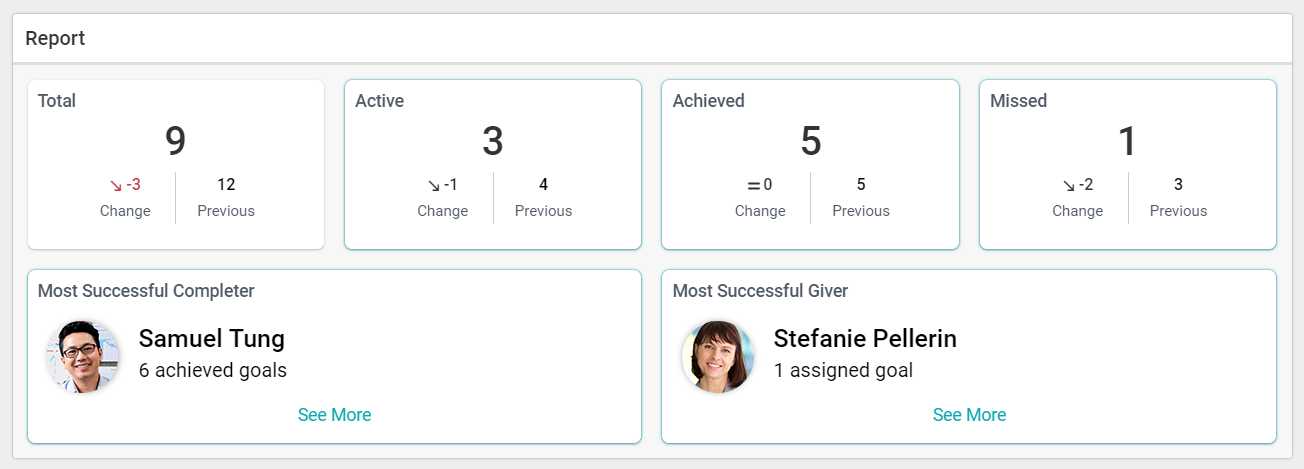Click the large total count 9
This screenshot has width=1304, height=469.
click(x=175, y=141)
